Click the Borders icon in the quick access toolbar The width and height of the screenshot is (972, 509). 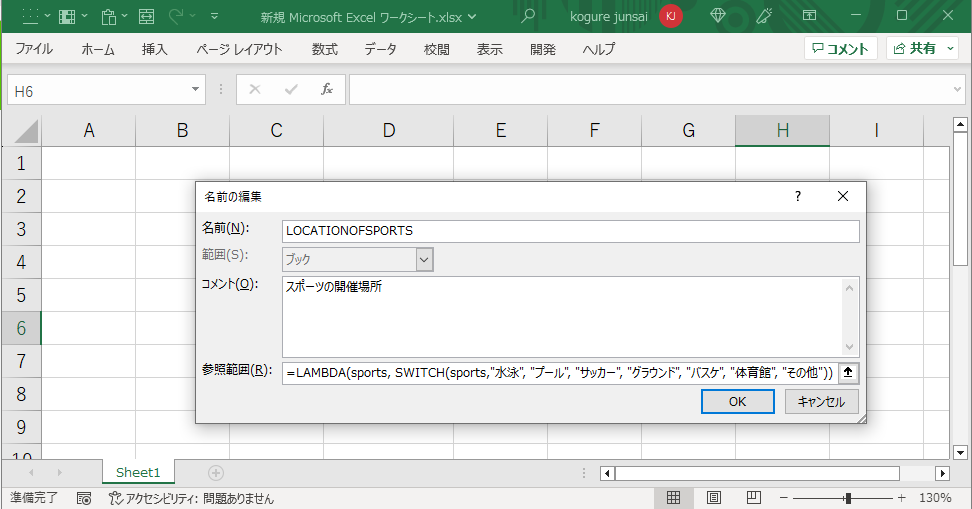click(30, 17)
